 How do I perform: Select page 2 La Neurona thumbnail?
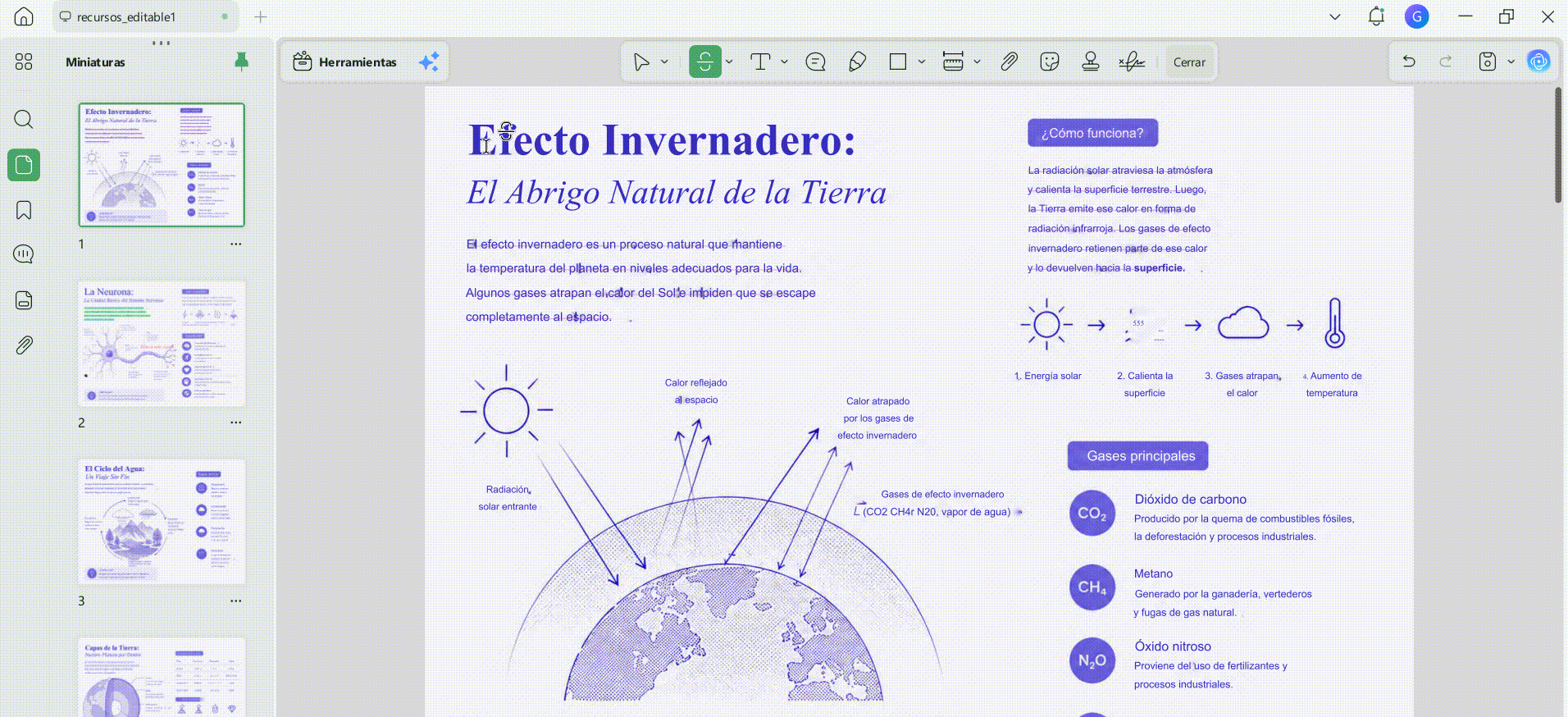(x=162, y=344)
